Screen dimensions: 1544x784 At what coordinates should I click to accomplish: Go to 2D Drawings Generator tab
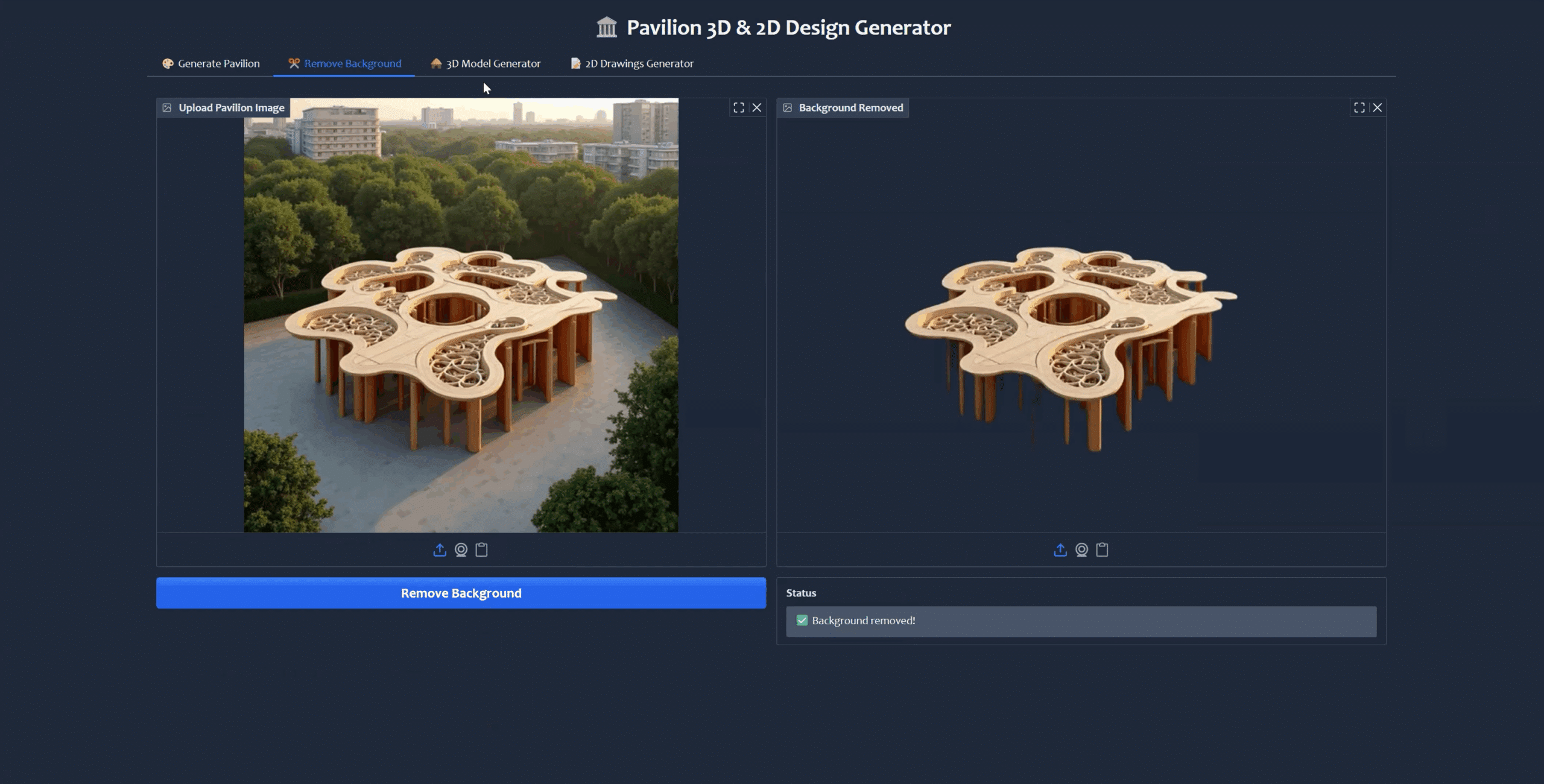(x=631, y=63)
